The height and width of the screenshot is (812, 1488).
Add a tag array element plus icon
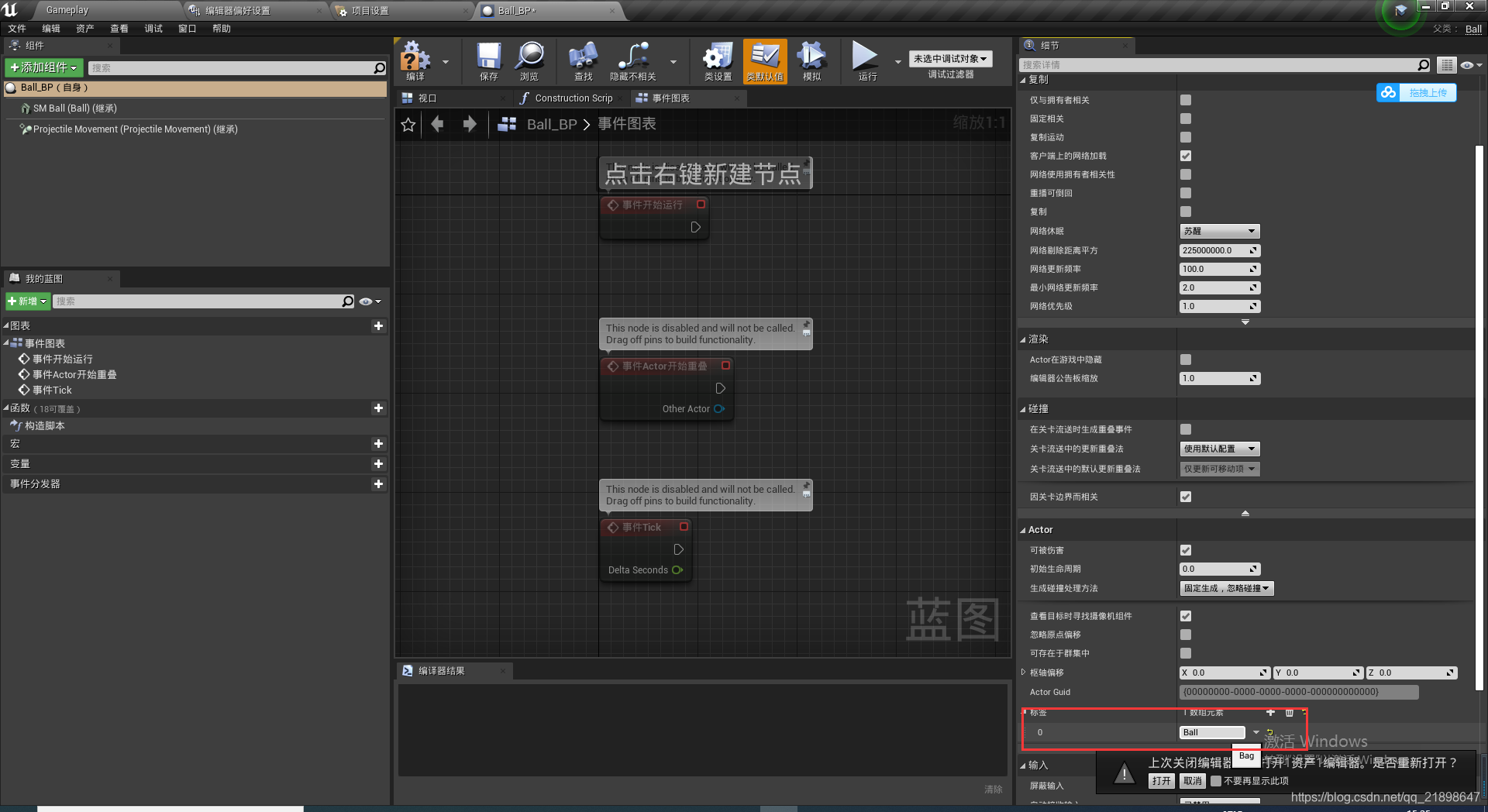(1270, 712)
